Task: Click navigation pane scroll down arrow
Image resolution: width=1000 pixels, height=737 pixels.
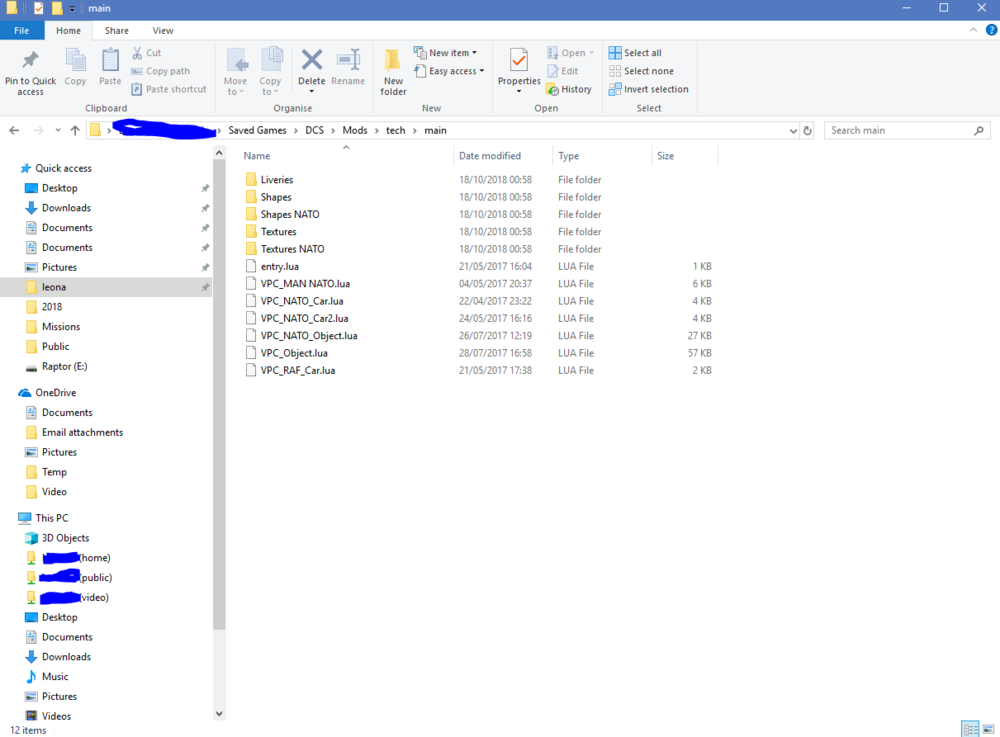Action: [219, 714]
